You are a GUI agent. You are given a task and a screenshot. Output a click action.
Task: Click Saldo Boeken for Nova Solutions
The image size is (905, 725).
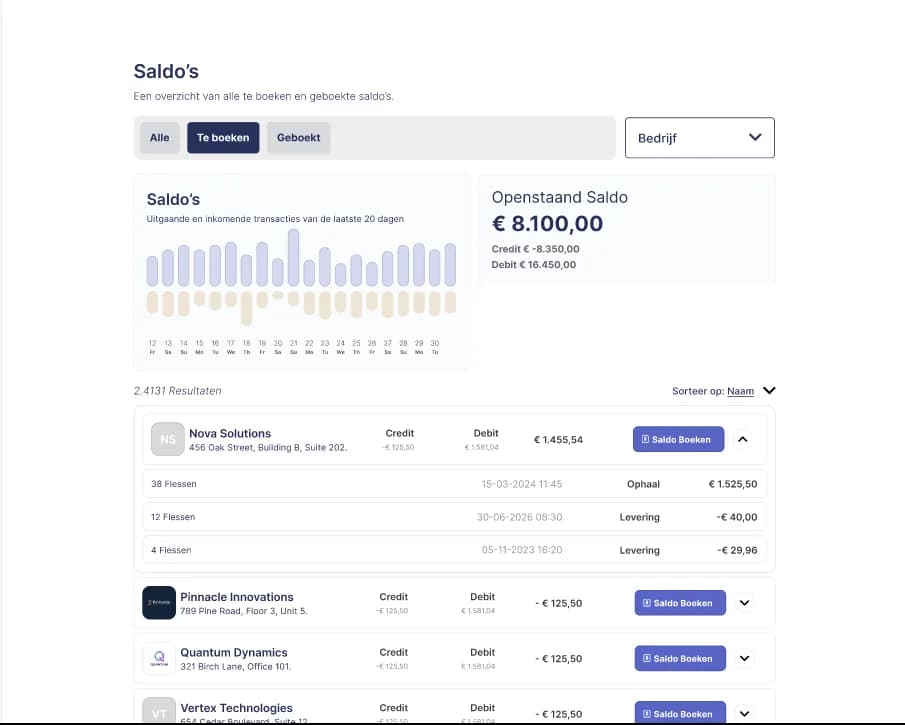(x=678, y=439)
